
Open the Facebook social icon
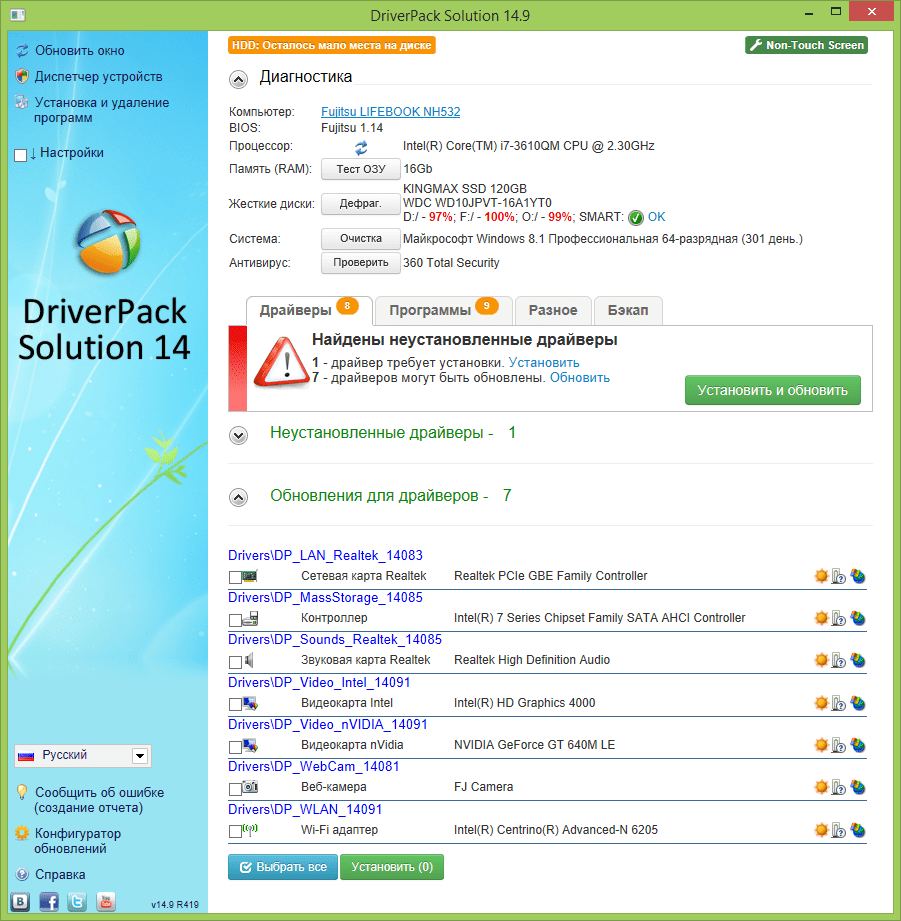tap(49, 901)
